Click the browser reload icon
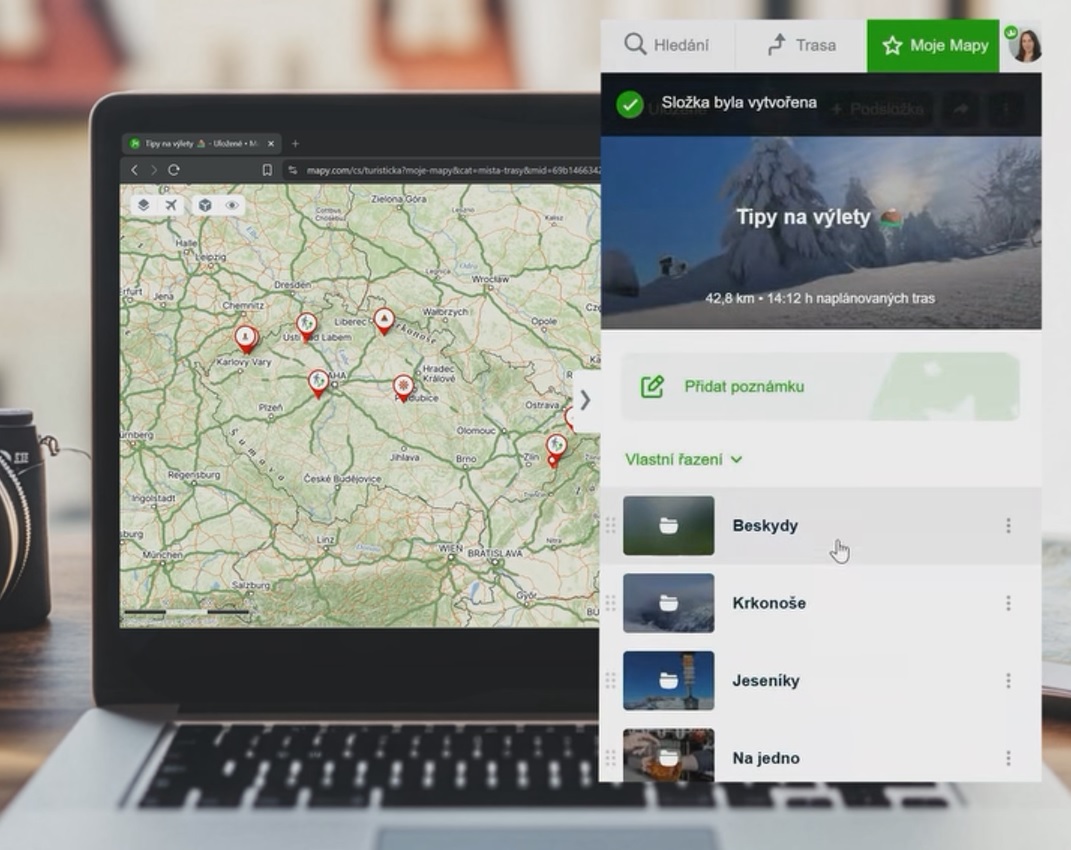The height and width of the screenshot is (850, 1071). (174, 170)
